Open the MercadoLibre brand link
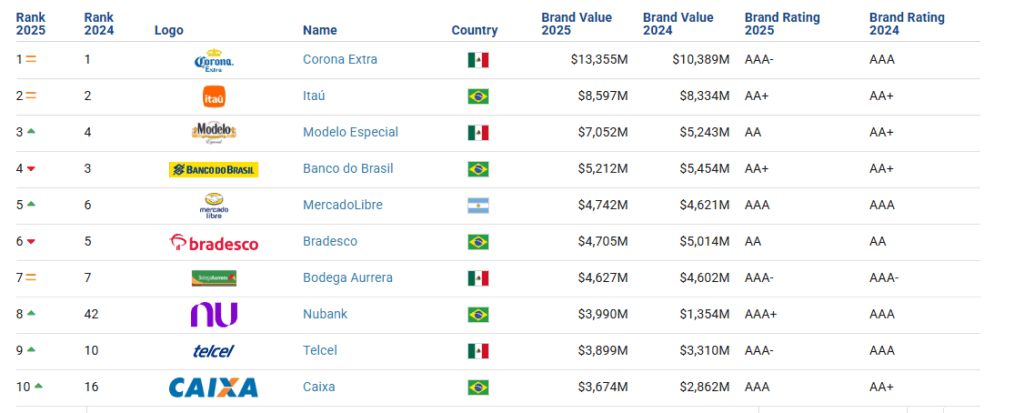Screen dimensions: 1024x413 coord(343,205)
